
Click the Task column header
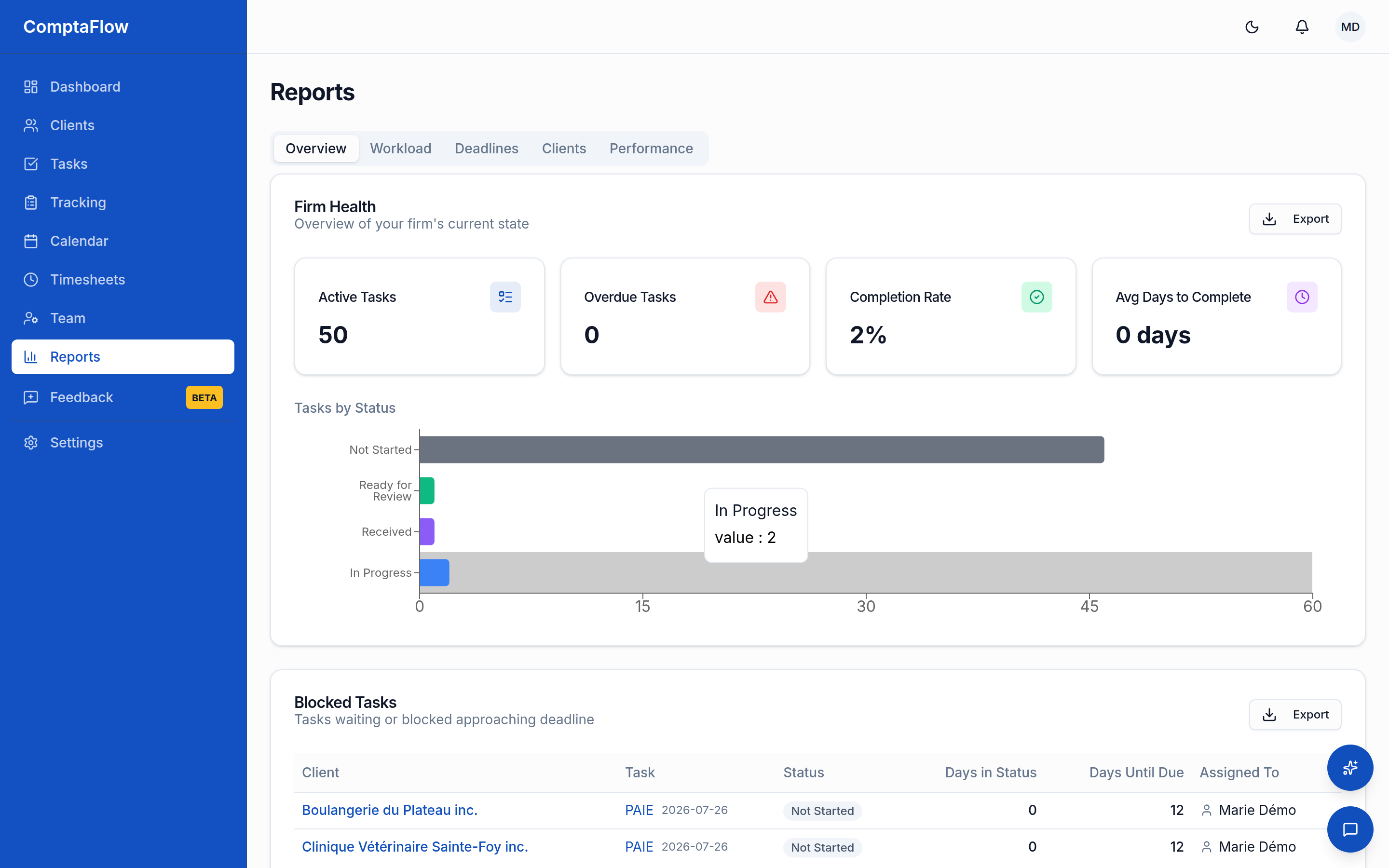click(640, 773)
